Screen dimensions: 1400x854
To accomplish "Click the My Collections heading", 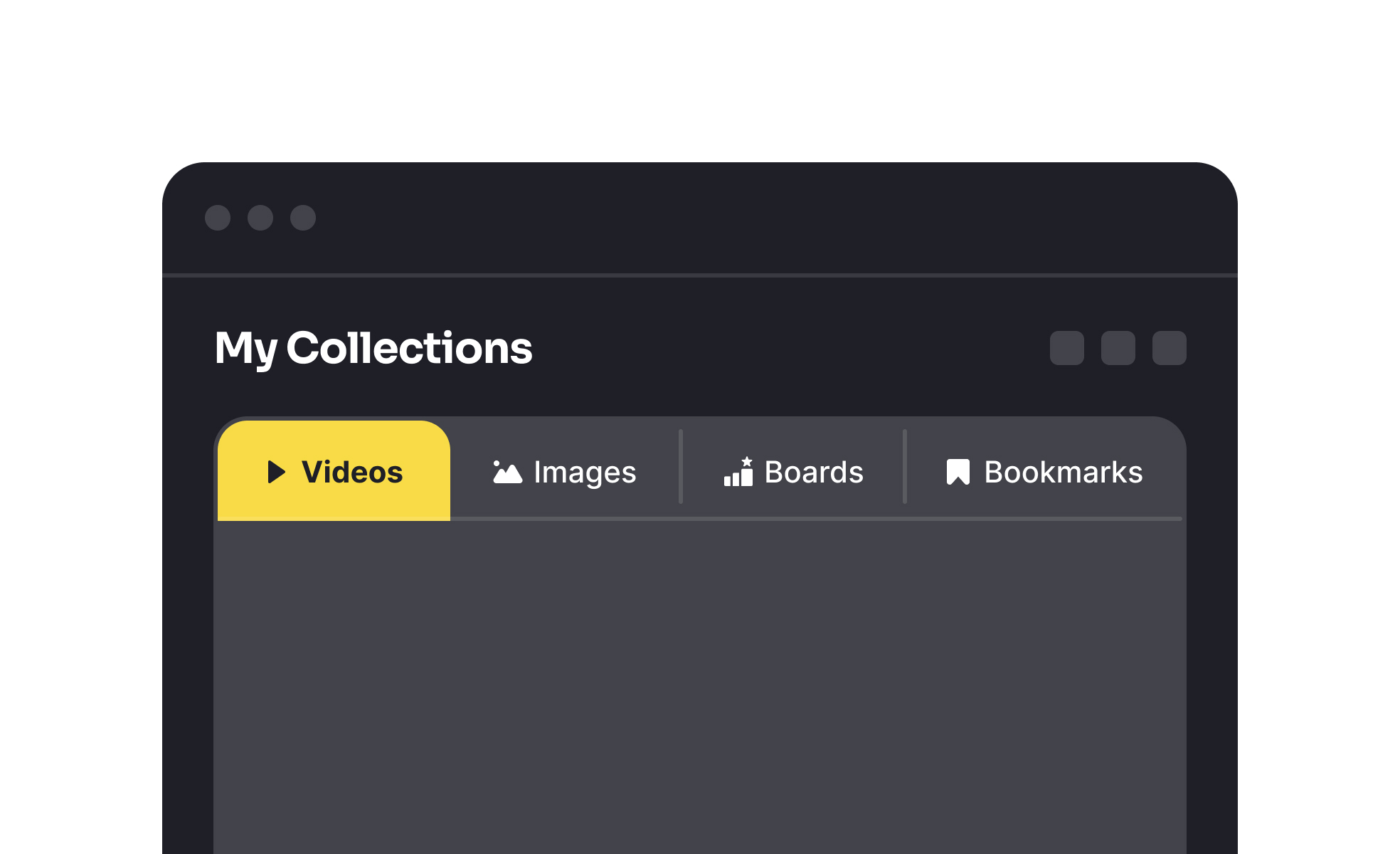I will [x=373, y=349].
